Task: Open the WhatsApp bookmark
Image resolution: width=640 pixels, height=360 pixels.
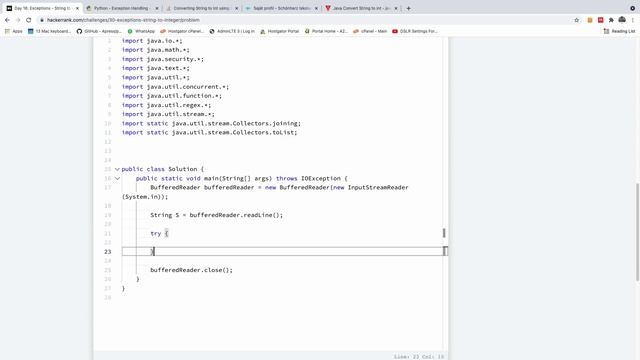Action: tap(141, 31)
